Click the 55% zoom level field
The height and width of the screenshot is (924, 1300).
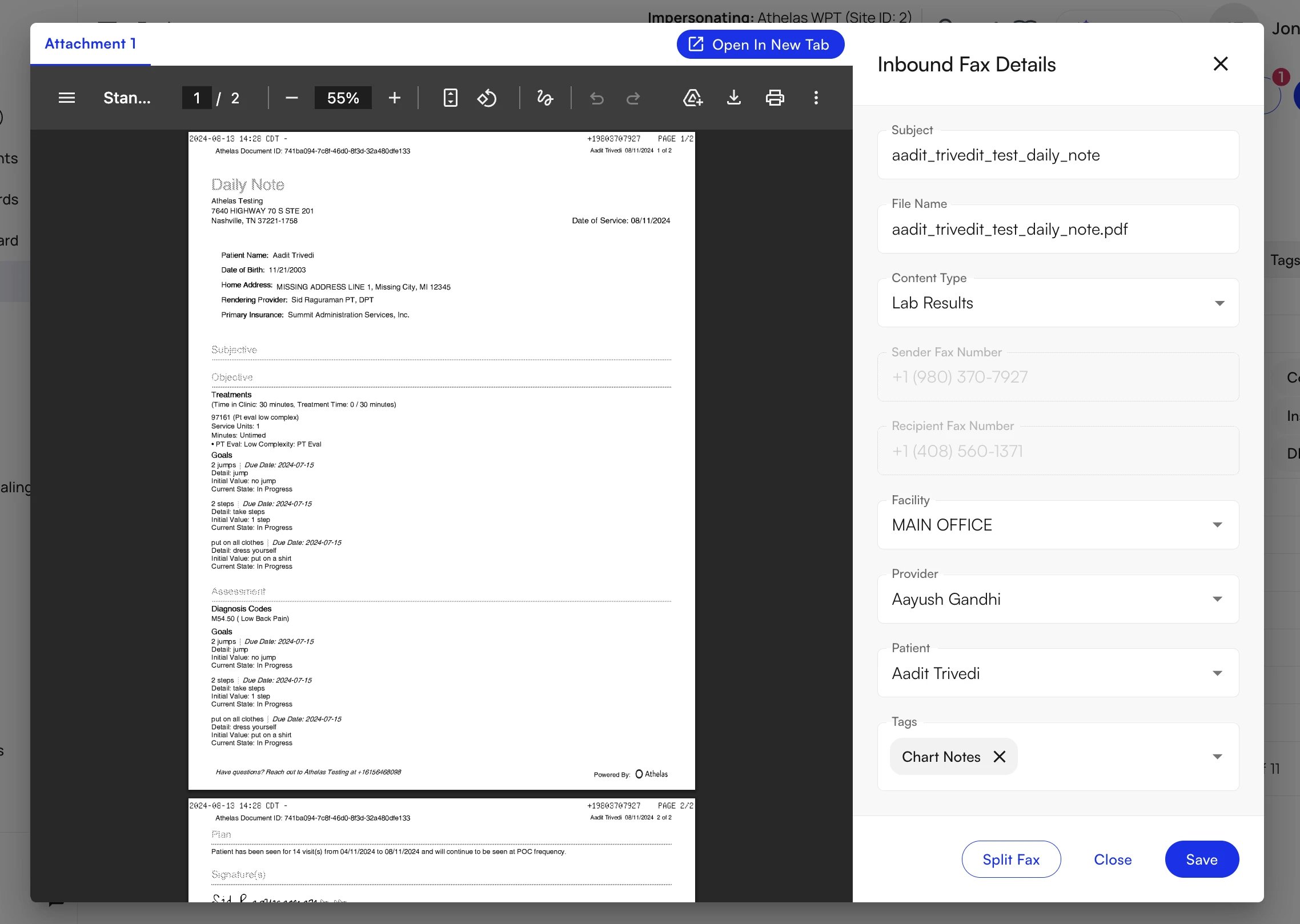click(343, 98)
